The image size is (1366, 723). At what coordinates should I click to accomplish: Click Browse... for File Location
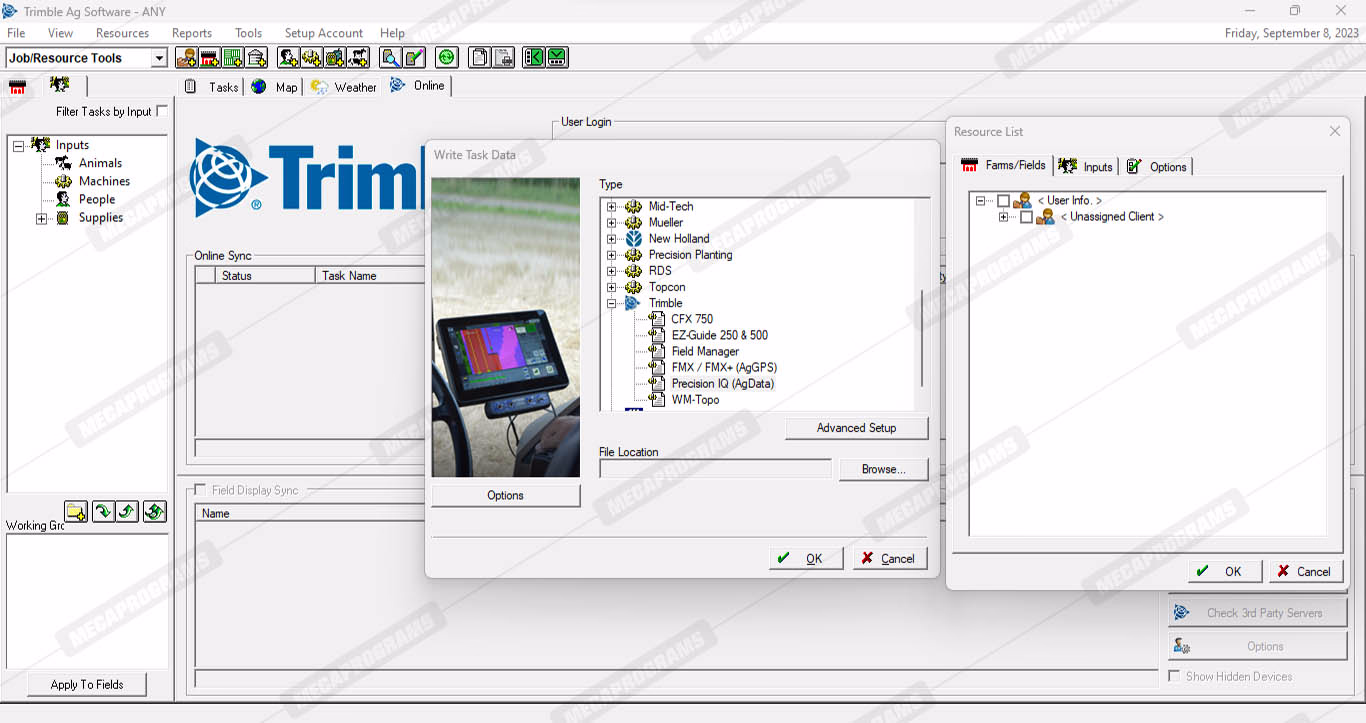coord(883,469)
